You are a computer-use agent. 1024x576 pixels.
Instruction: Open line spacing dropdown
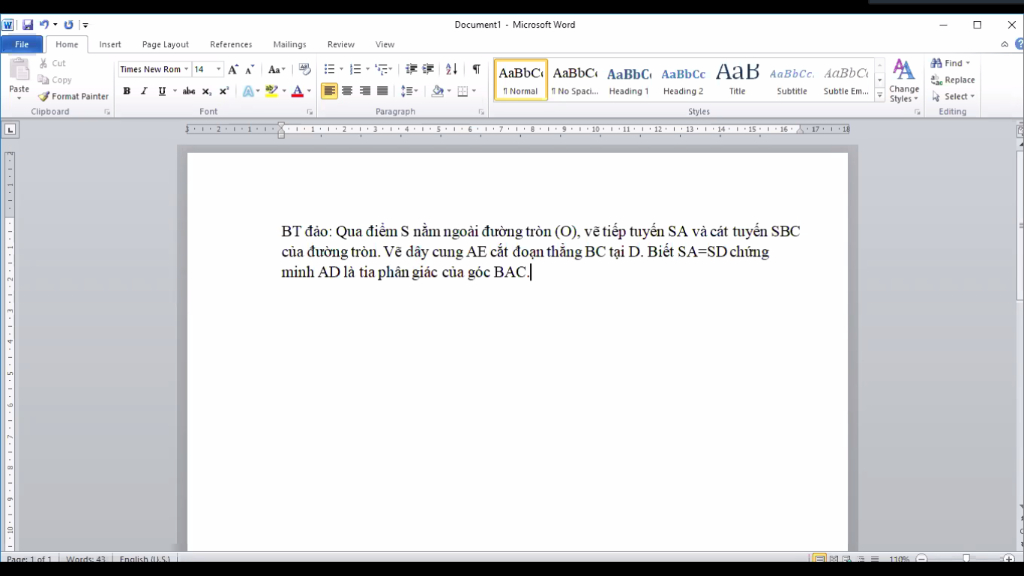pyautogui.click(x=409, y=91)
